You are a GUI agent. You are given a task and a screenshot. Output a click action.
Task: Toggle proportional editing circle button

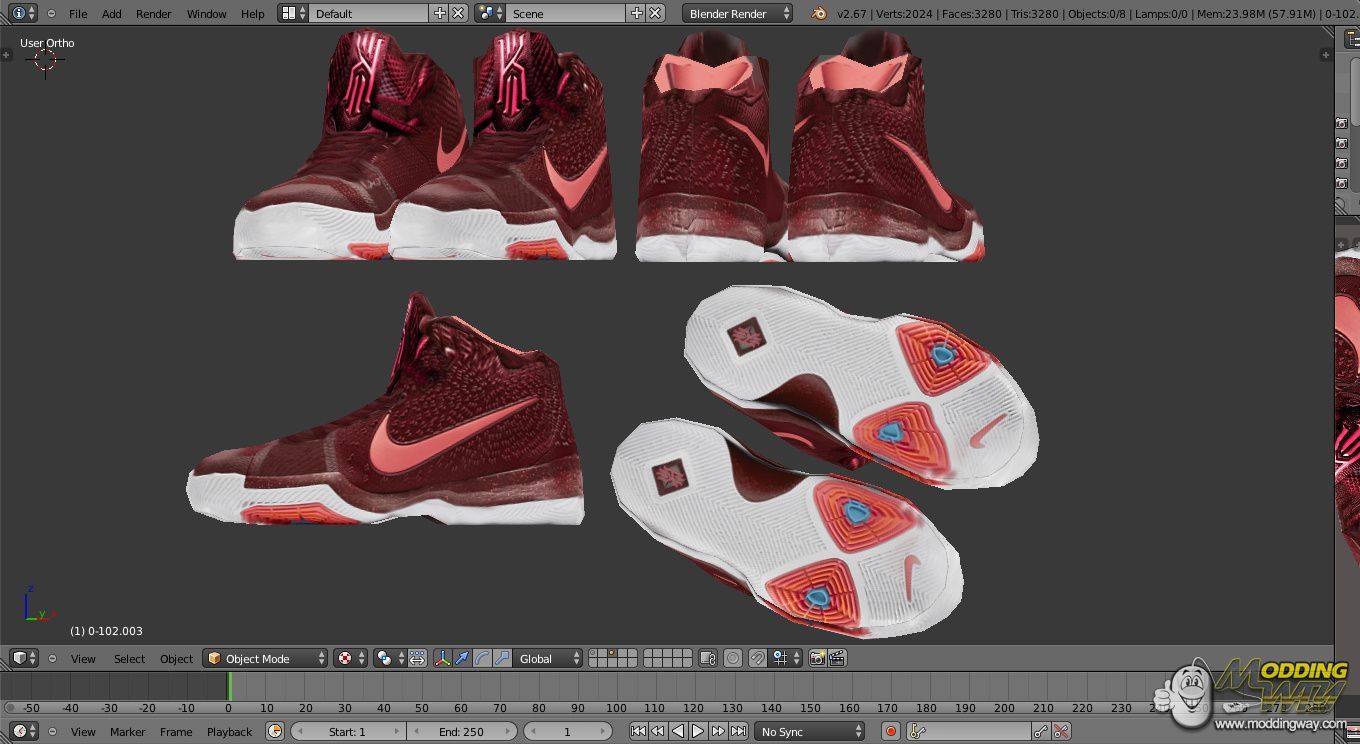tap(733, 658)
